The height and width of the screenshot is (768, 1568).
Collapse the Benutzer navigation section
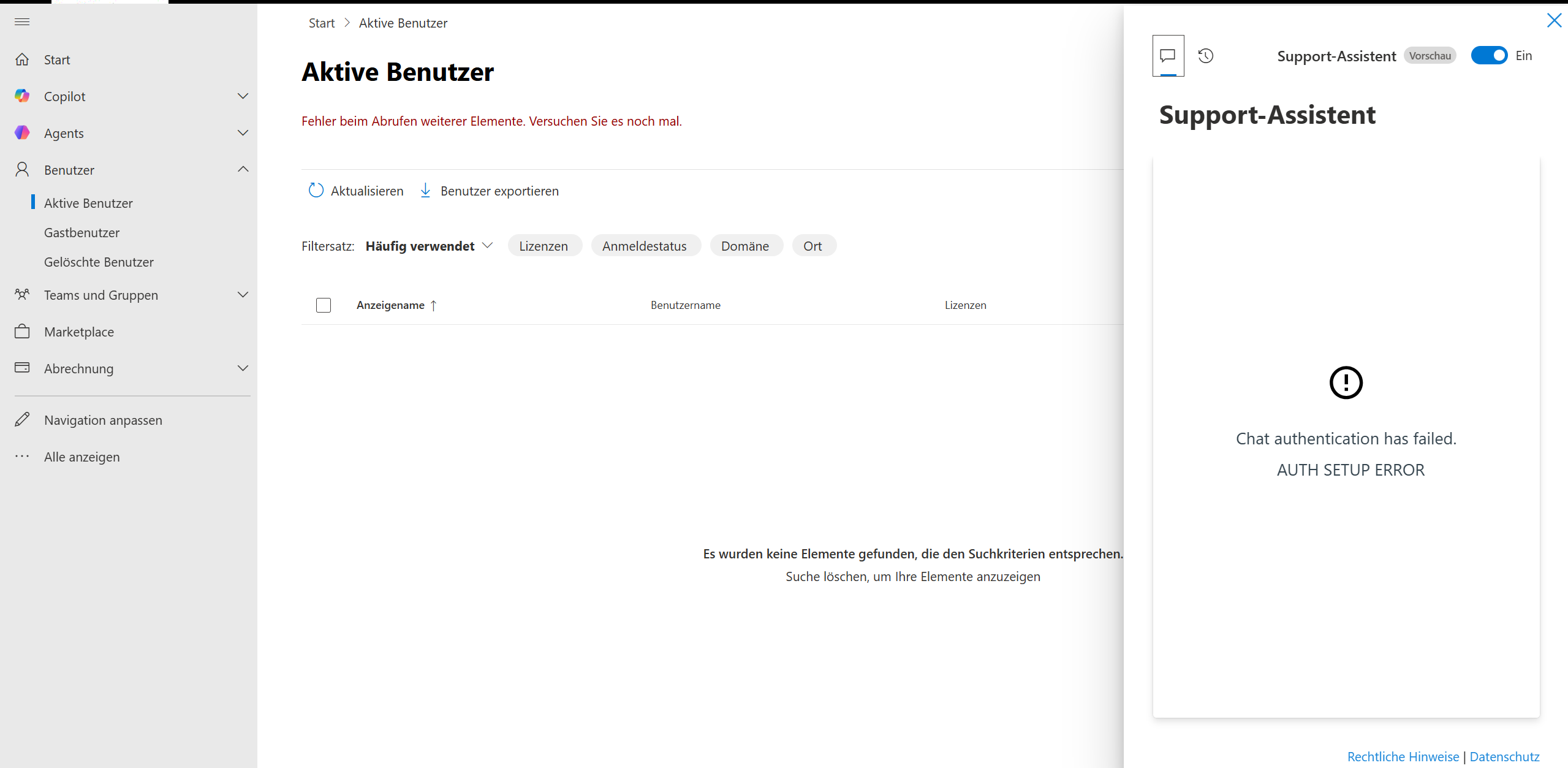[243, 170]
